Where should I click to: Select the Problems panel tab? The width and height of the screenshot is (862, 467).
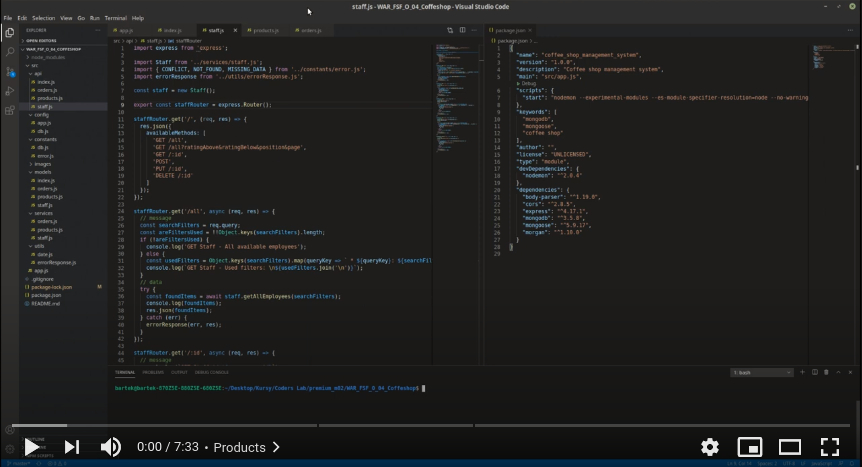point(153,372)
